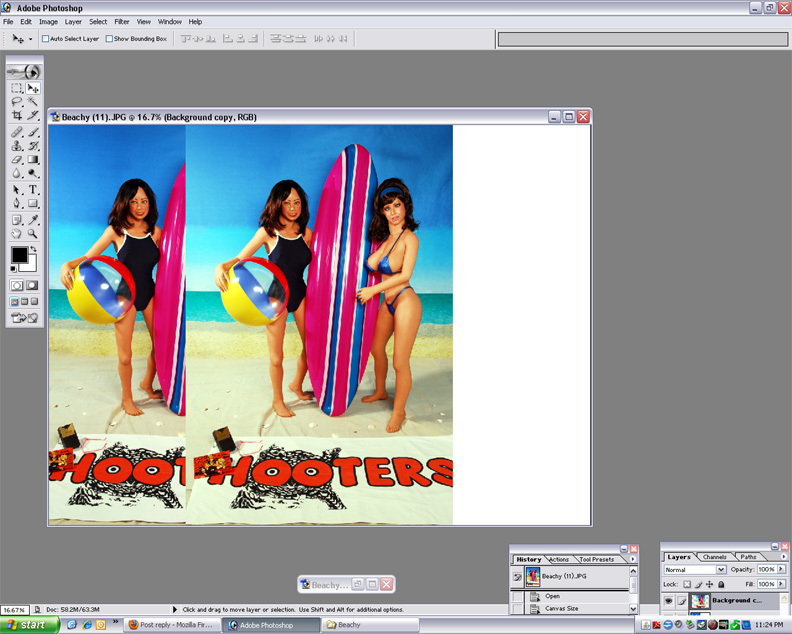
Task: Open the Image menu
Action: [x=48, y=22]
